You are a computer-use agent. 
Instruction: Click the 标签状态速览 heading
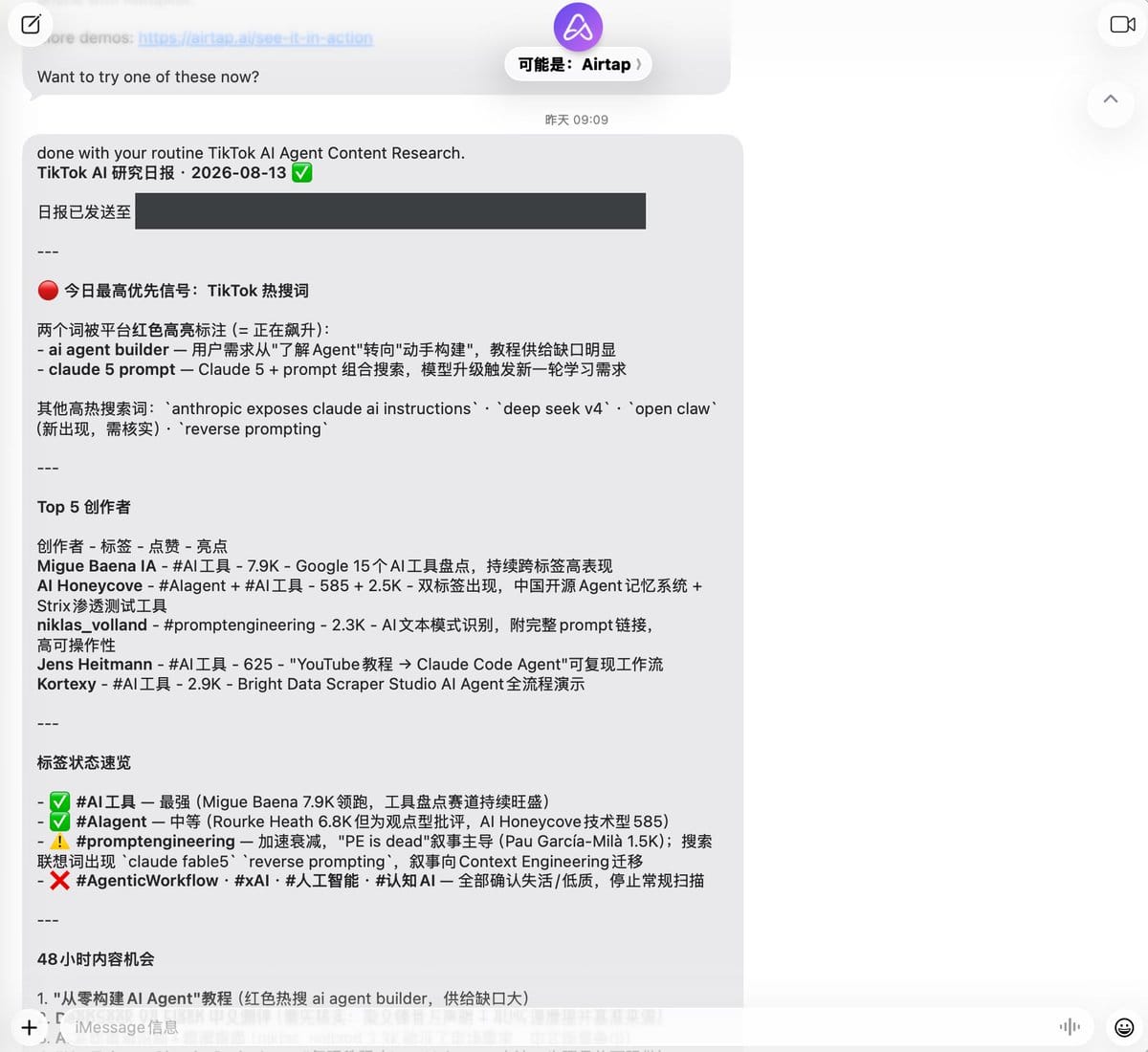pos(84,762)
